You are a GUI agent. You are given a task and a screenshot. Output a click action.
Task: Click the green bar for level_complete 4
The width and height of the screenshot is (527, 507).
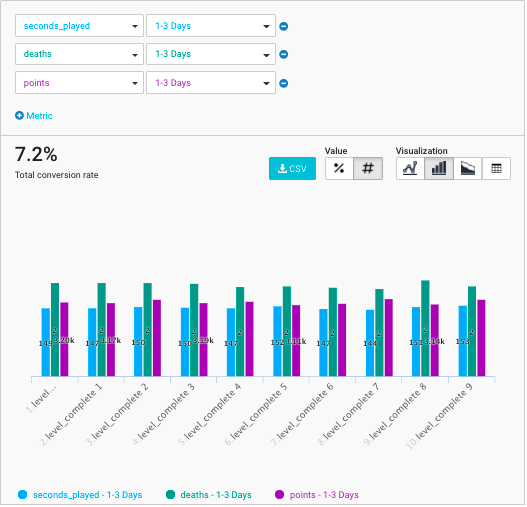(241, 333)
